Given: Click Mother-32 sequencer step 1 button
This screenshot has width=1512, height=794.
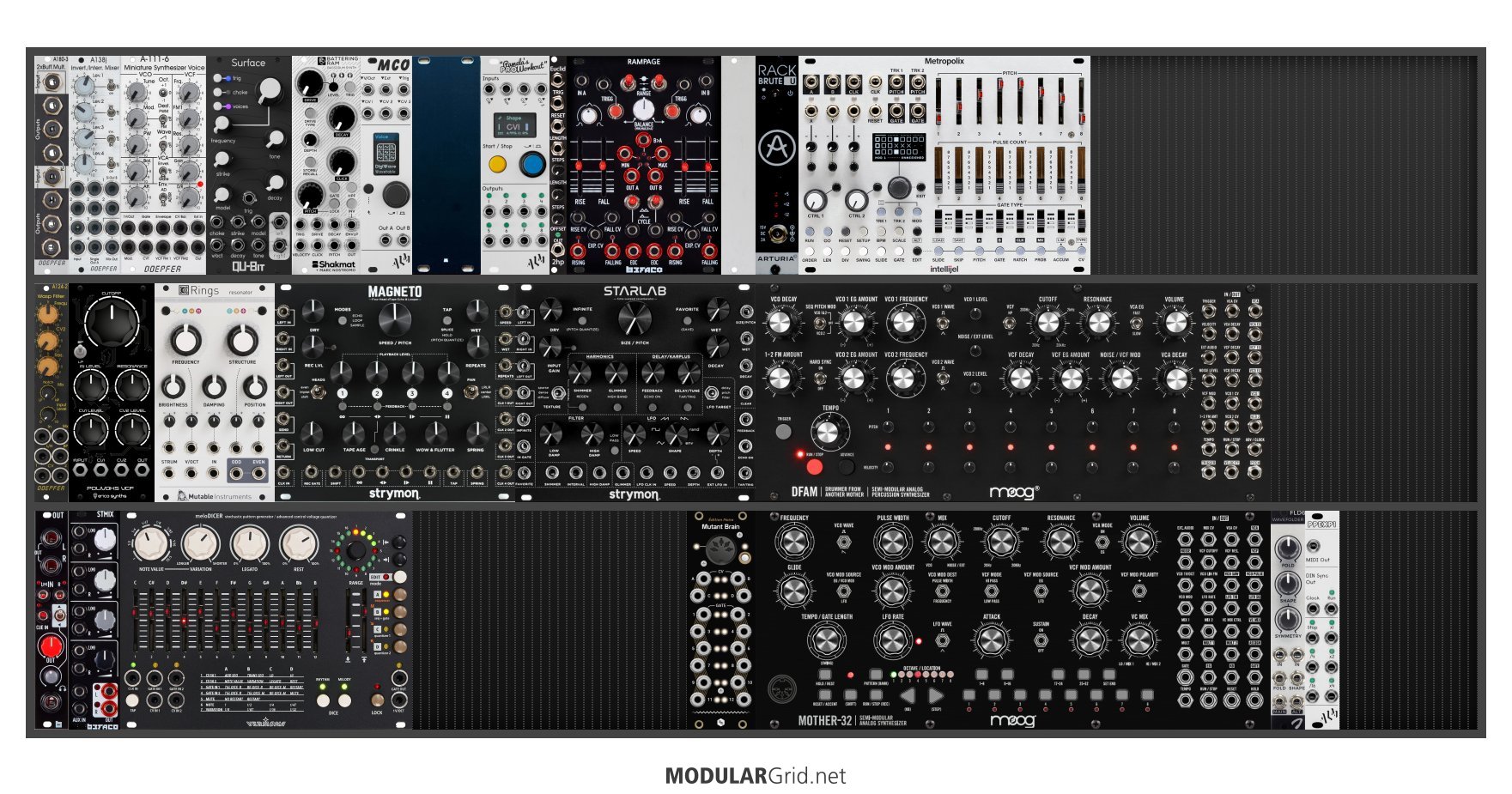Looking at the screenshot, I should point(969,696).
